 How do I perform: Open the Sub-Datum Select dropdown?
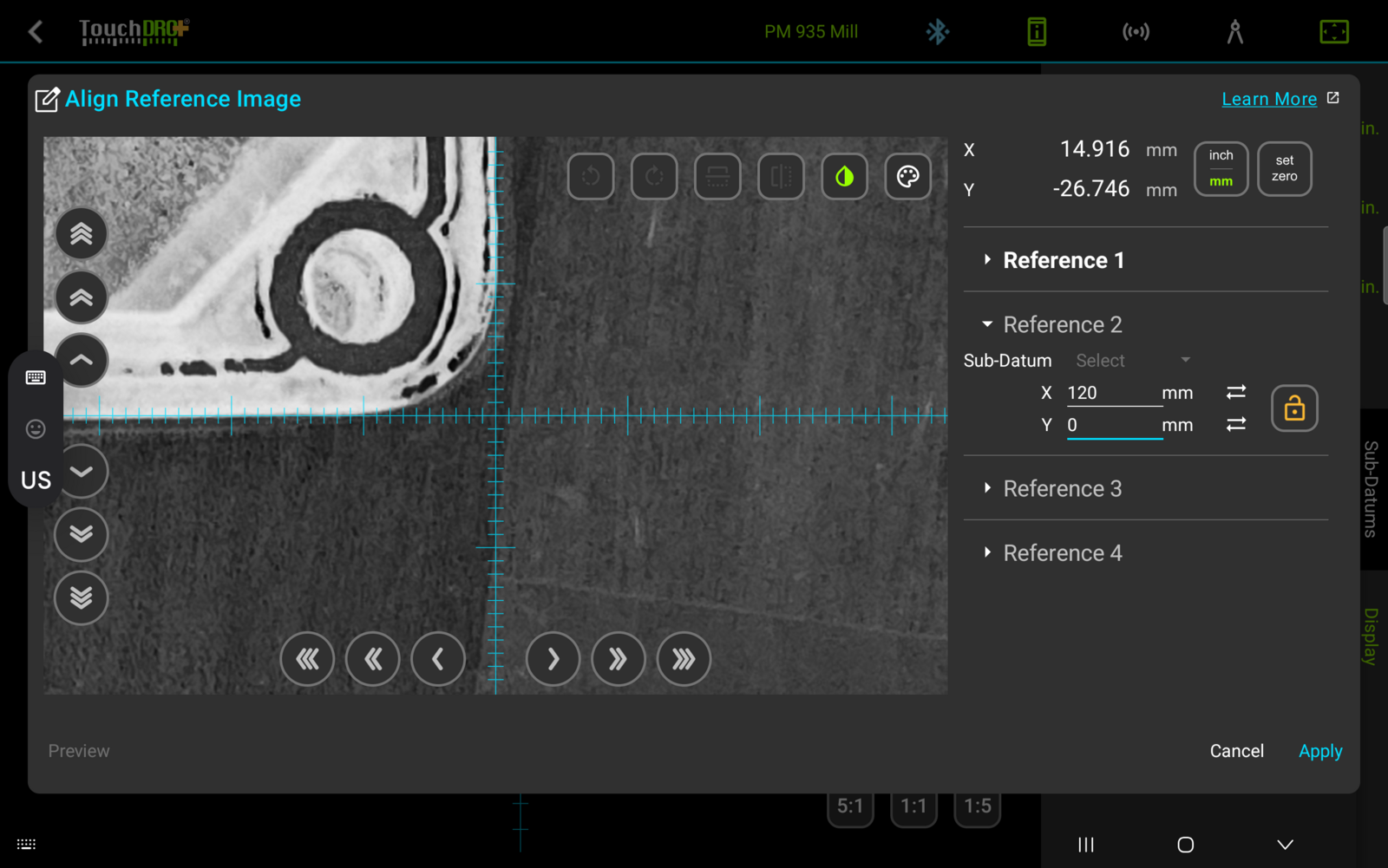pyautogui.click(x=1133, y=361)
